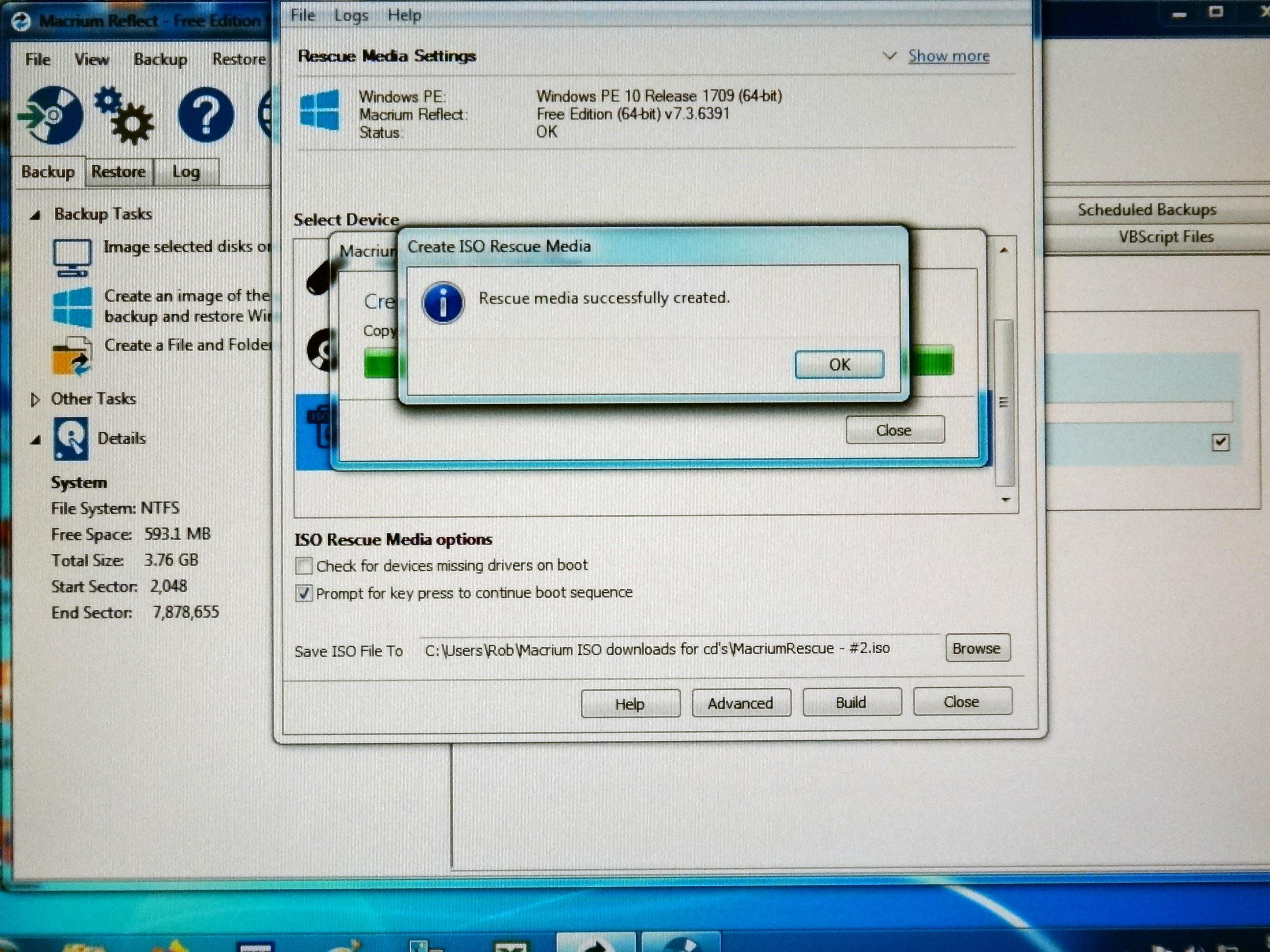Screen dimensions: 1270x952
Task: Click the File and Folder backup icon
Action: (x=72, y=356)
